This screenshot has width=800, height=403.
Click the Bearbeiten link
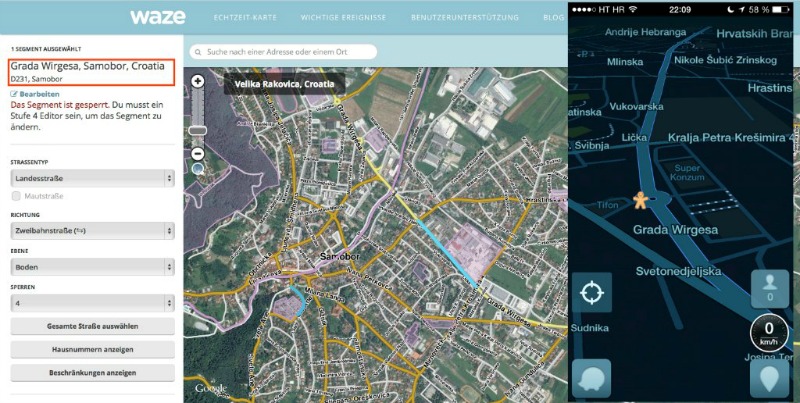(x=39, y=94)
